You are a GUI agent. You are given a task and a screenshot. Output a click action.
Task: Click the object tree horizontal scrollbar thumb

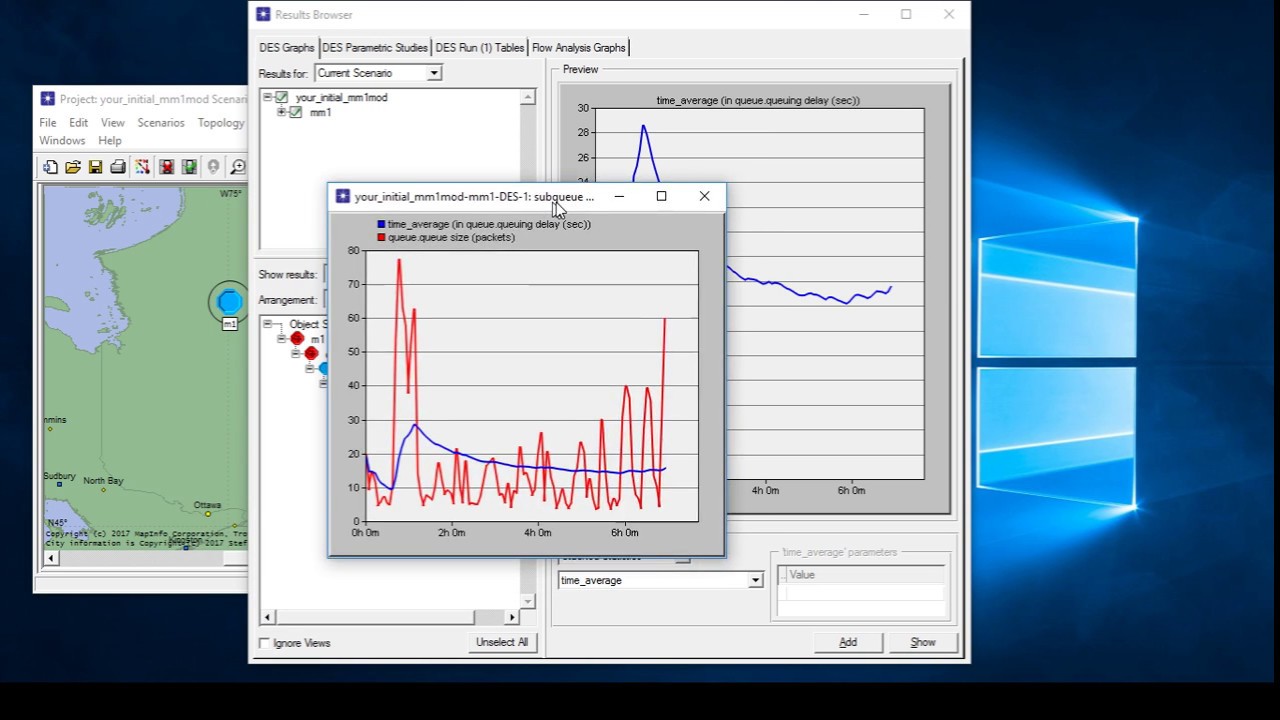coord(374,617)
